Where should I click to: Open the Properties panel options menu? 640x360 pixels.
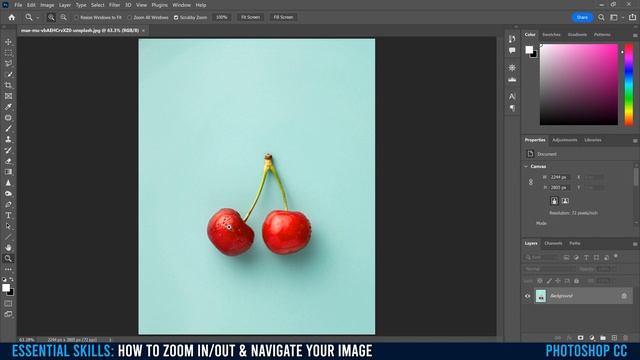click(635, 141)
